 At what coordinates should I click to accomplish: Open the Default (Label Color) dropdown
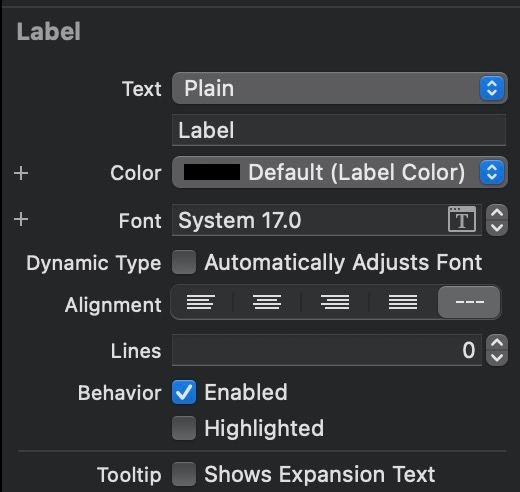[340, 172]
